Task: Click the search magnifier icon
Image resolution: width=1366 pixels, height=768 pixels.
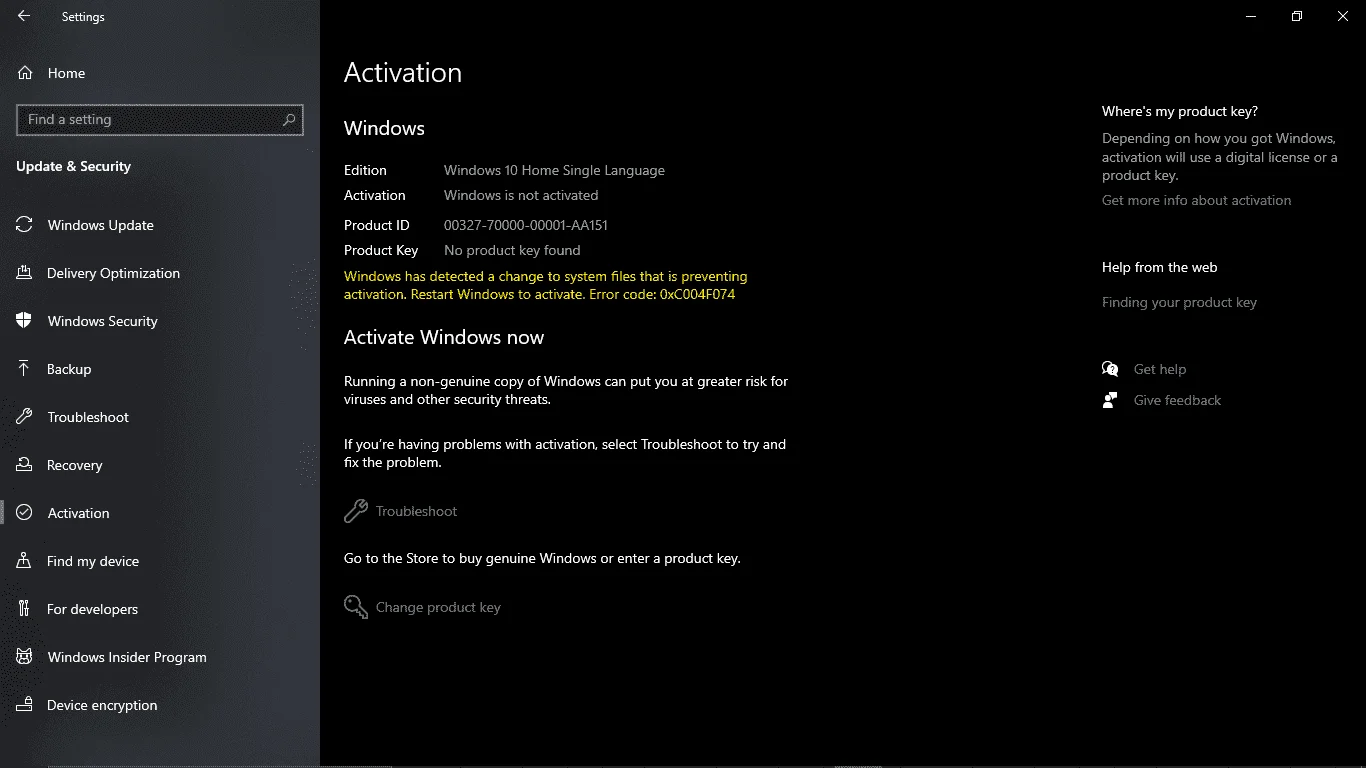Action: coord(289,119)
